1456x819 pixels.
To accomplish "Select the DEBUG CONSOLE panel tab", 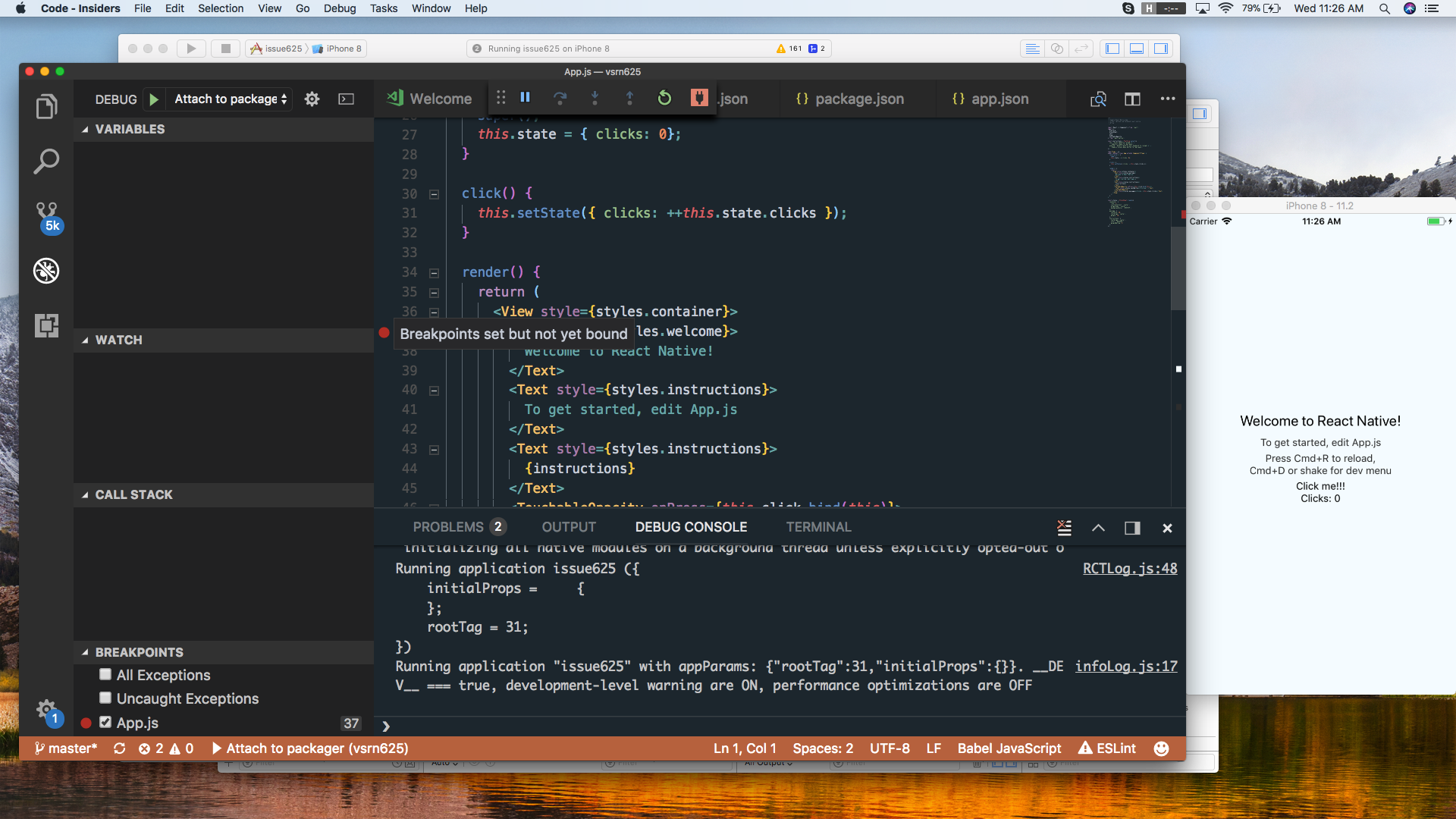I will 691,527.
